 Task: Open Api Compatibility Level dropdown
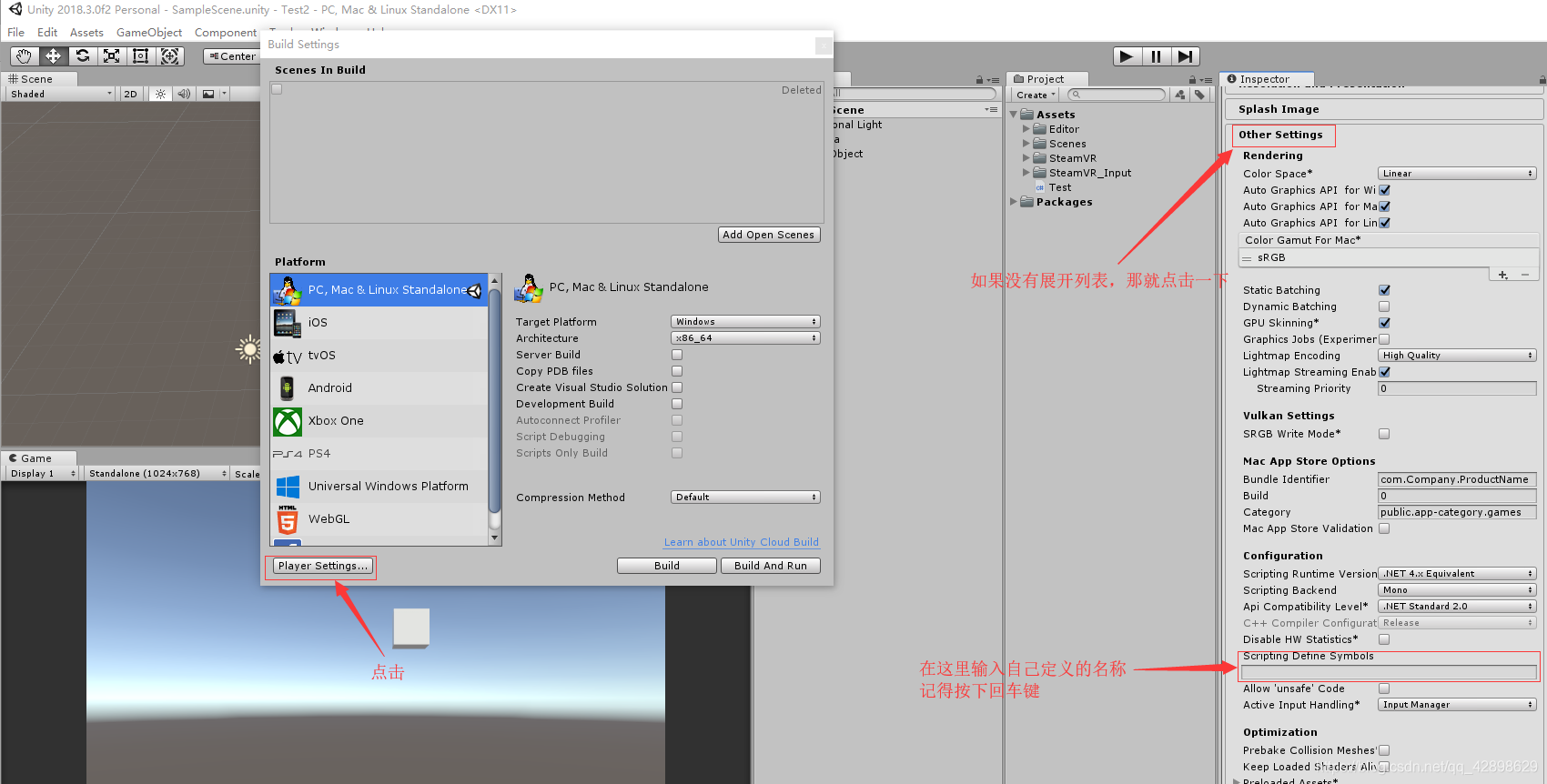point(1457,607)
